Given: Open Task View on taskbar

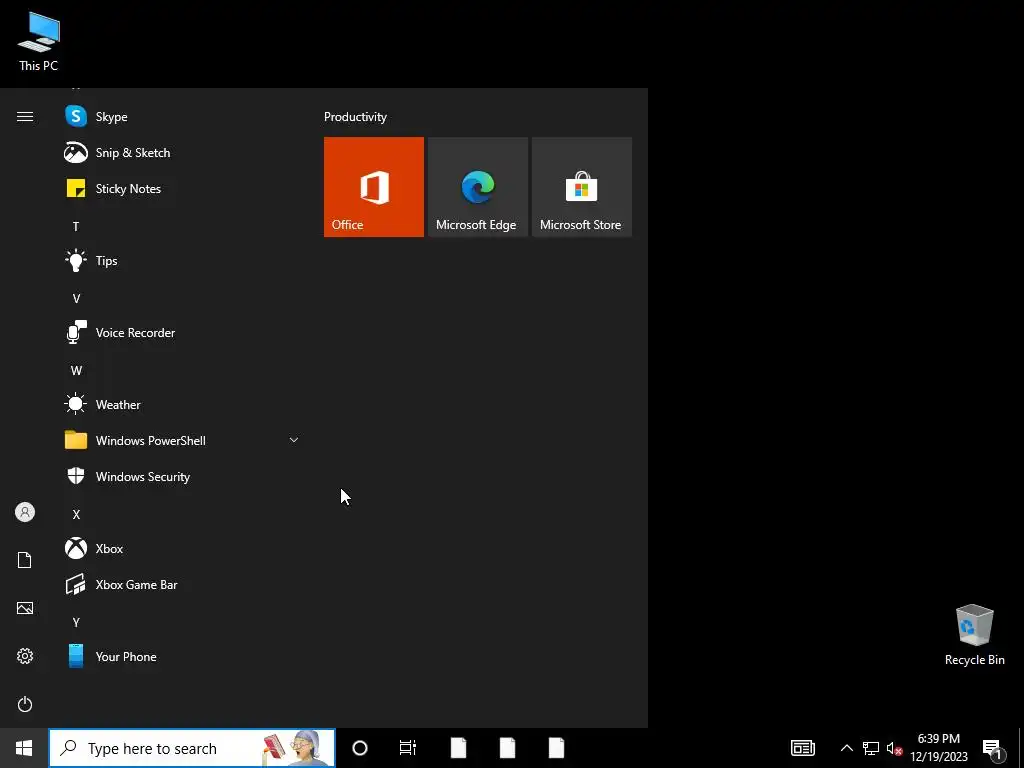Looking at the screenshot, I should click(408, 748).
